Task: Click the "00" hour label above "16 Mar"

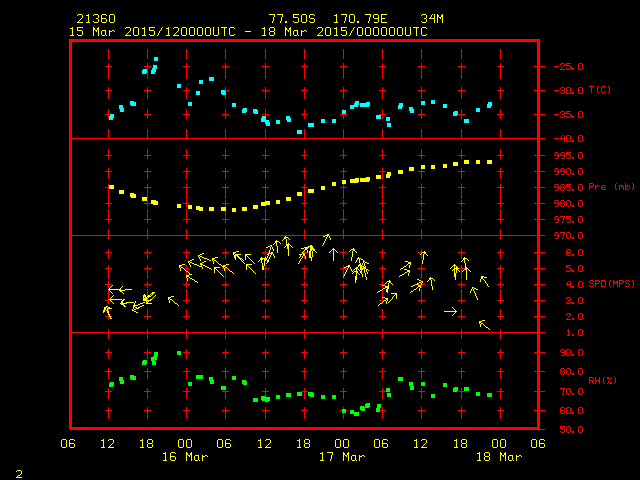Action: [x=185, y=444]
